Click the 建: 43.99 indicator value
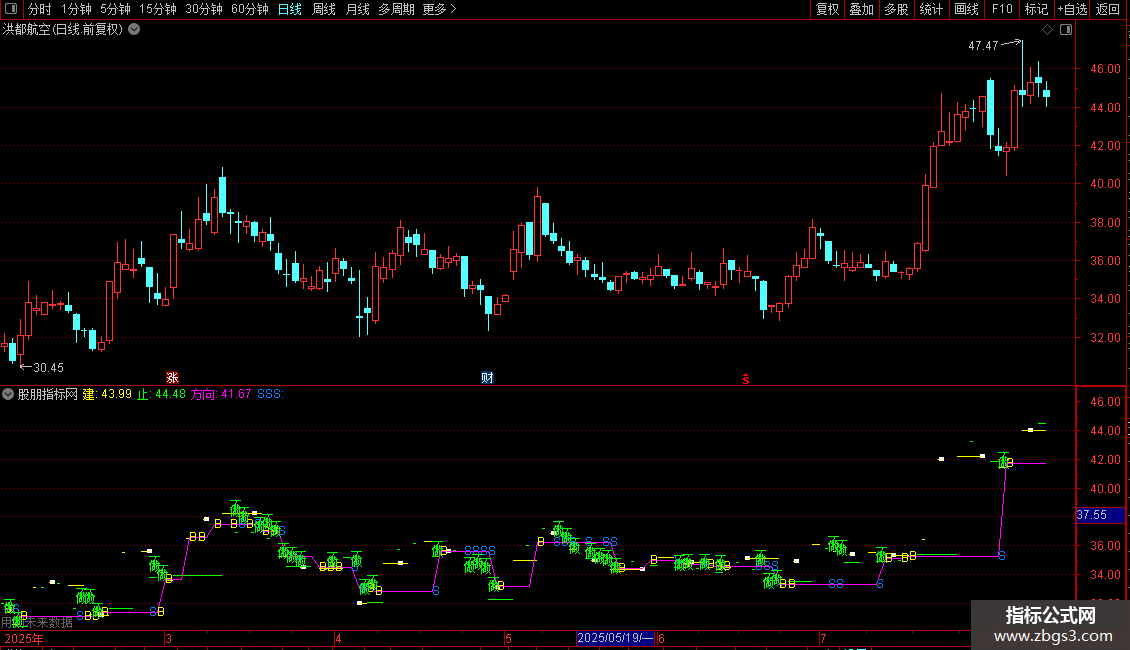Viewport: 1130px width, 650px height. click(x=107, y=394)
